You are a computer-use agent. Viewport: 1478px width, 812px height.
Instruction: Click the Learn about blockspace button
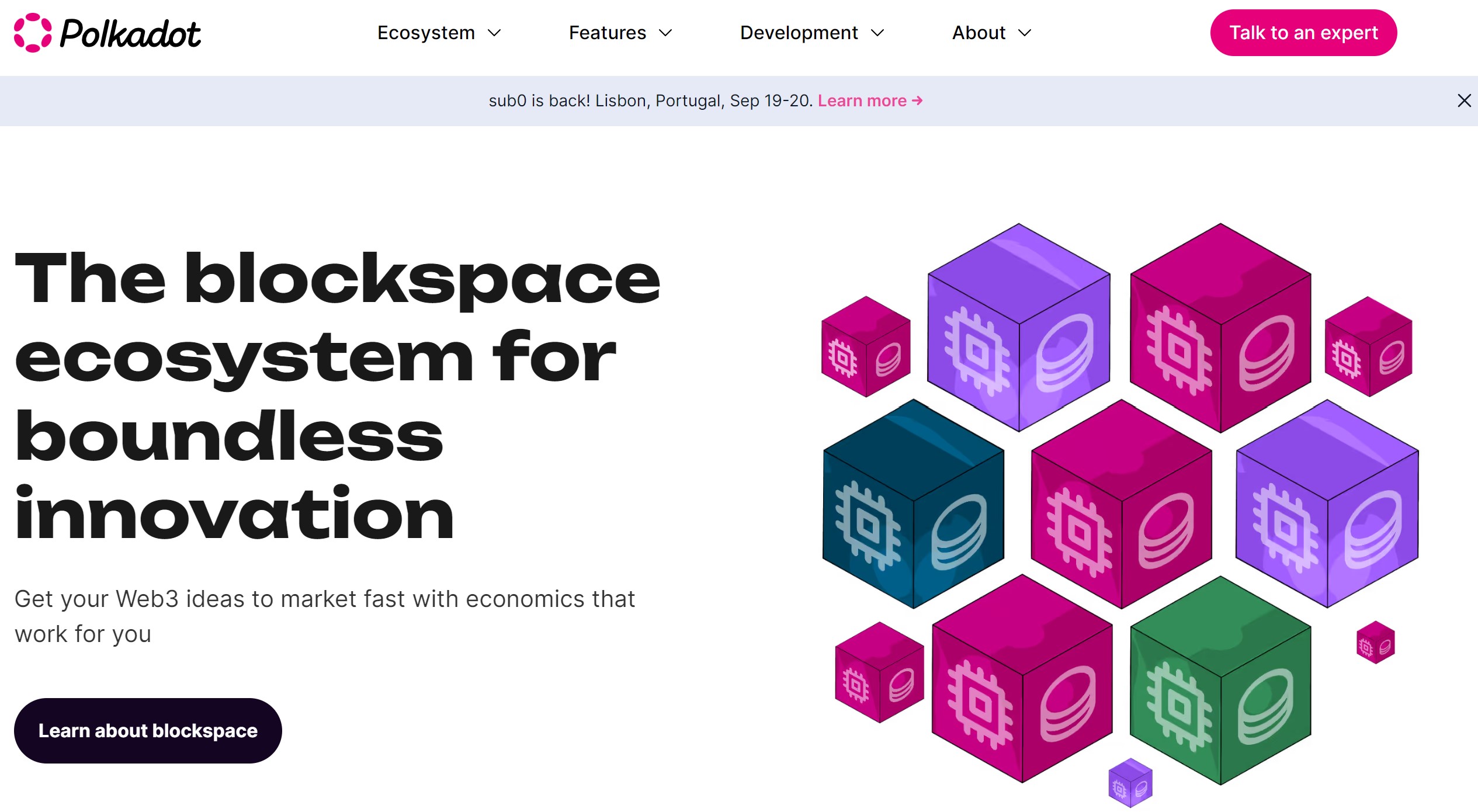[x=147, y=730]
